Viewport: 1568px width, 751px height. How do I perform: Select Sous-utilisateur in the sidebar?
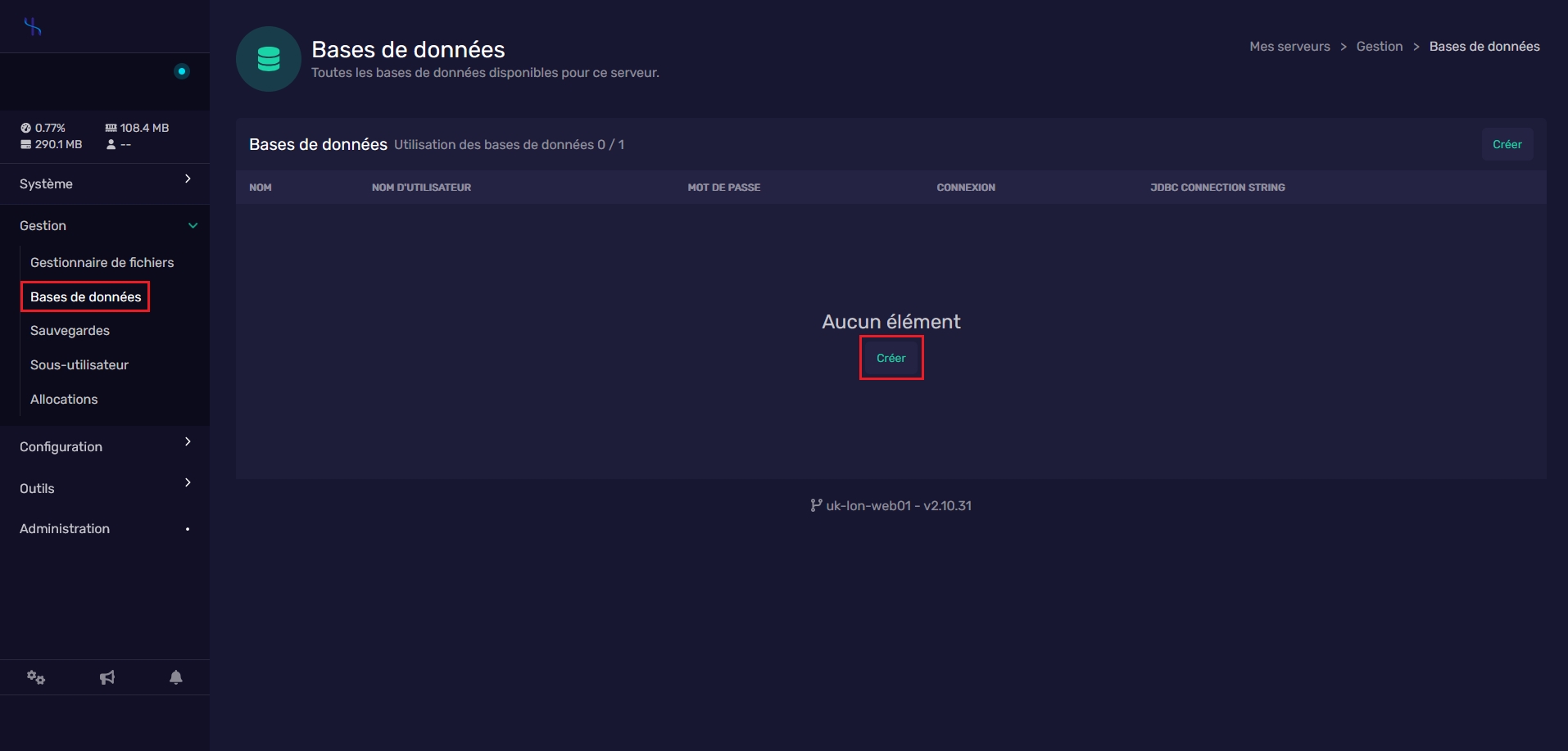click(x=79, y=364)
